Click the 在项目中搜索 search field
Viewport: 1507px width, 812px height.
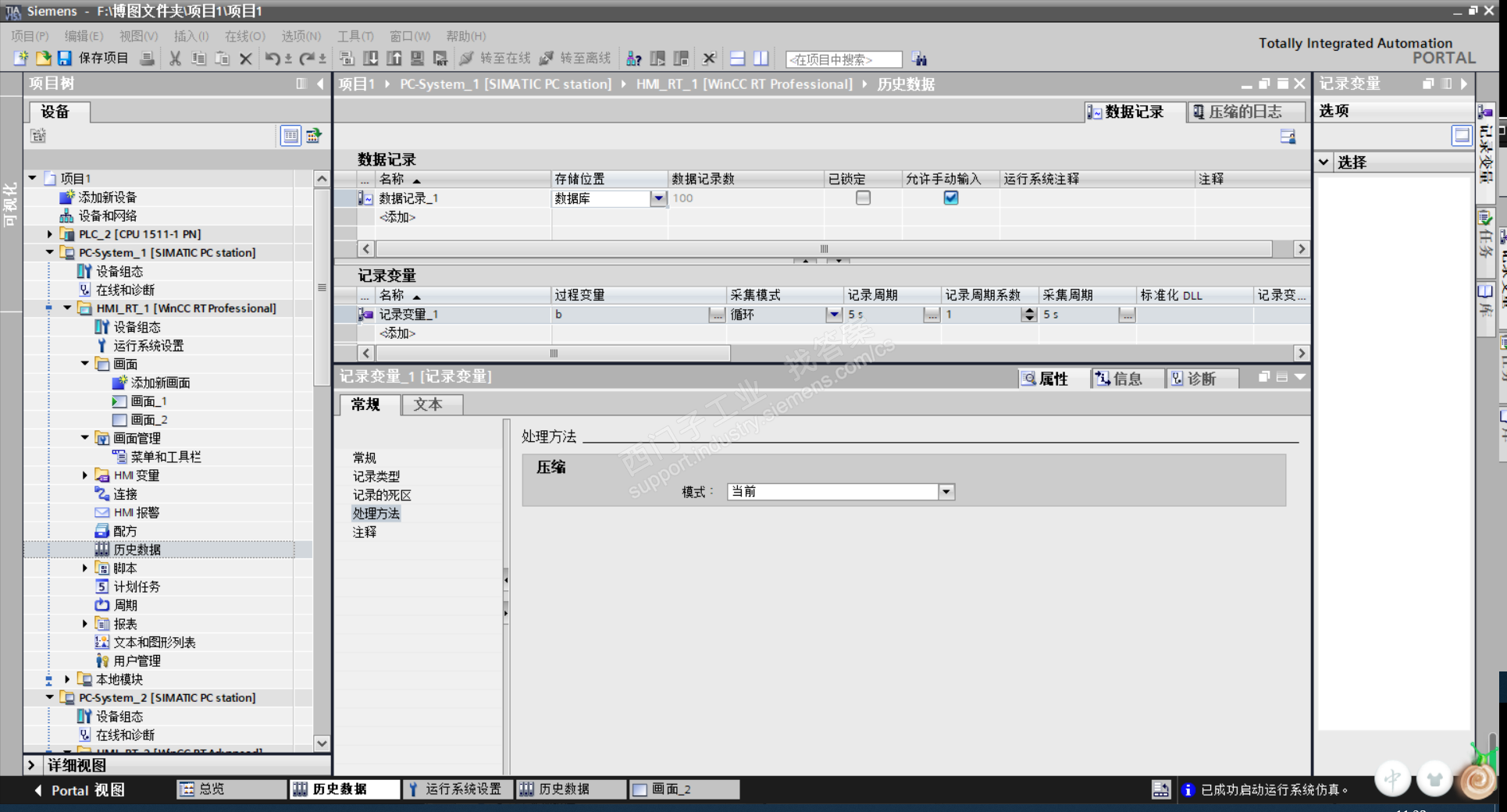[x=843, y=59]
